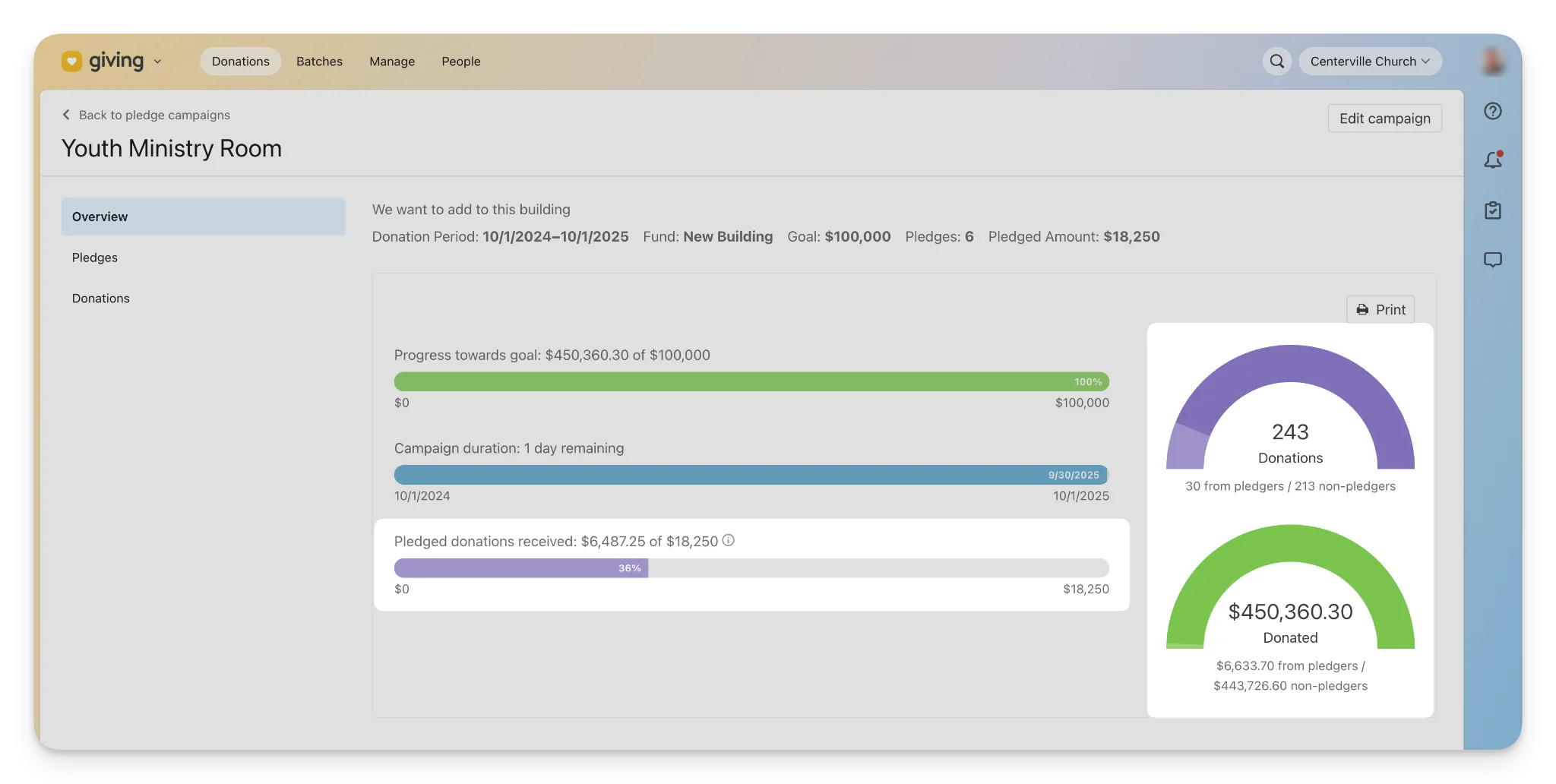The width and height of the screenshot is (1556, 784).
Task: Click the info icon beside pledged donations
Action: 728,540
